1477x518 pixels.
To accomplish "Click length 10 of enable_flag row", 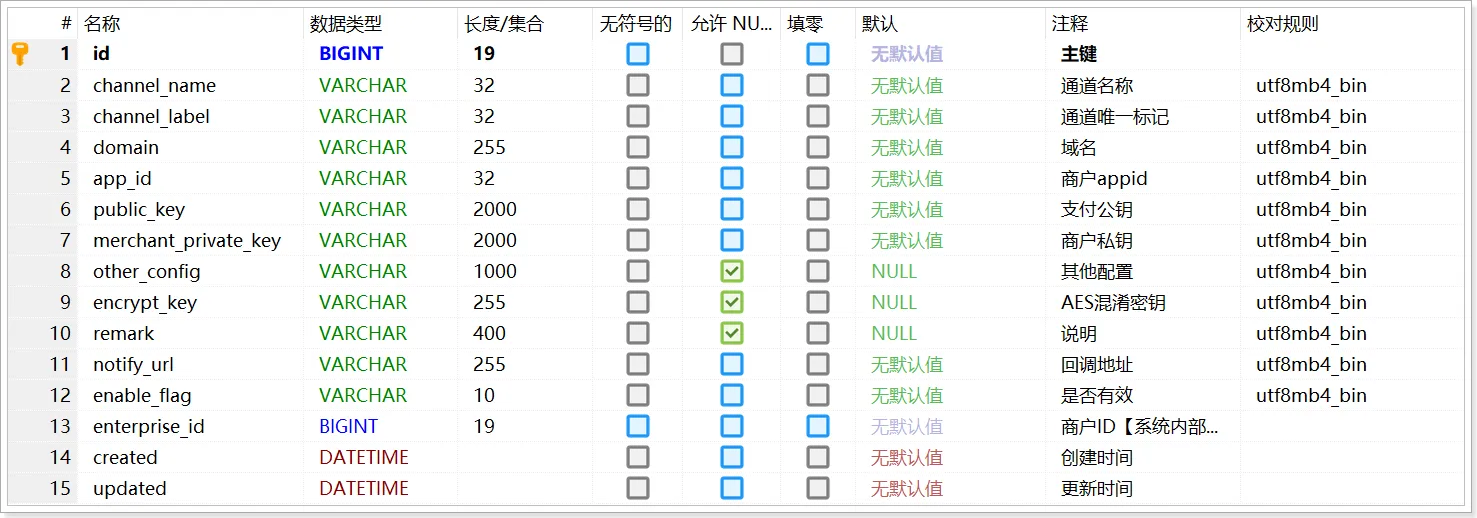I will pos(484,395).
